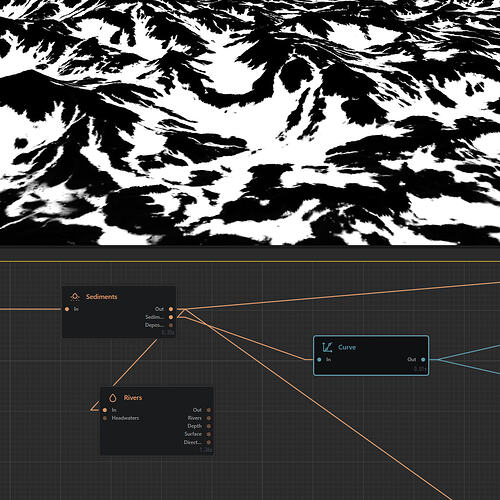Select the Rivers node In port
Viewport: 500px width, 500px height.
[105, 410]
